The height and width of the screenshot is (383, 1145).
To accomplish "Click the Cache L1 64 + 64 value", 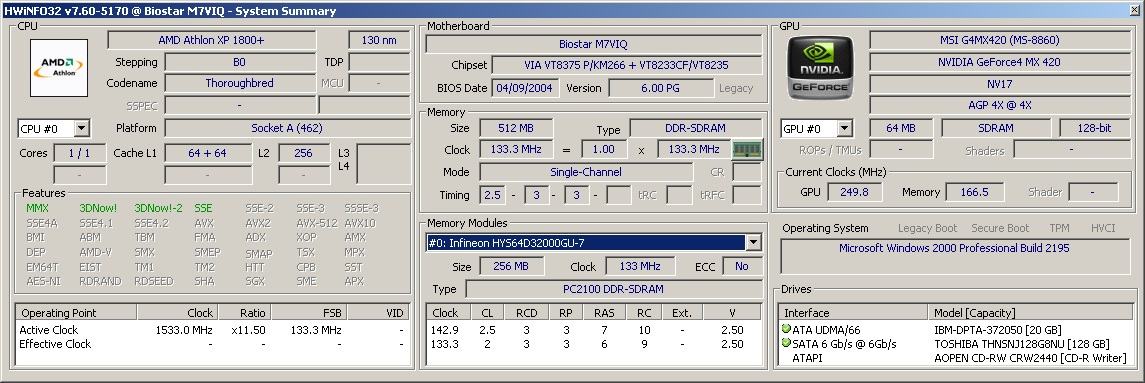I will click(208, 153).
